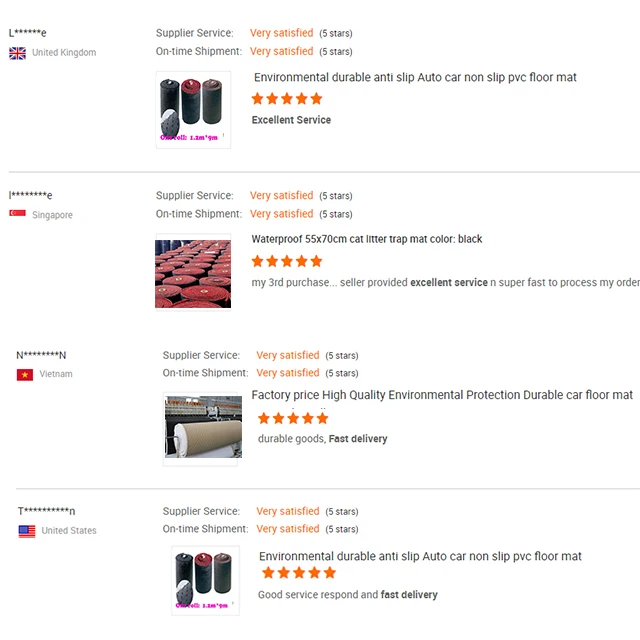Open red barrels product thumbnail

tap(193, 272)
